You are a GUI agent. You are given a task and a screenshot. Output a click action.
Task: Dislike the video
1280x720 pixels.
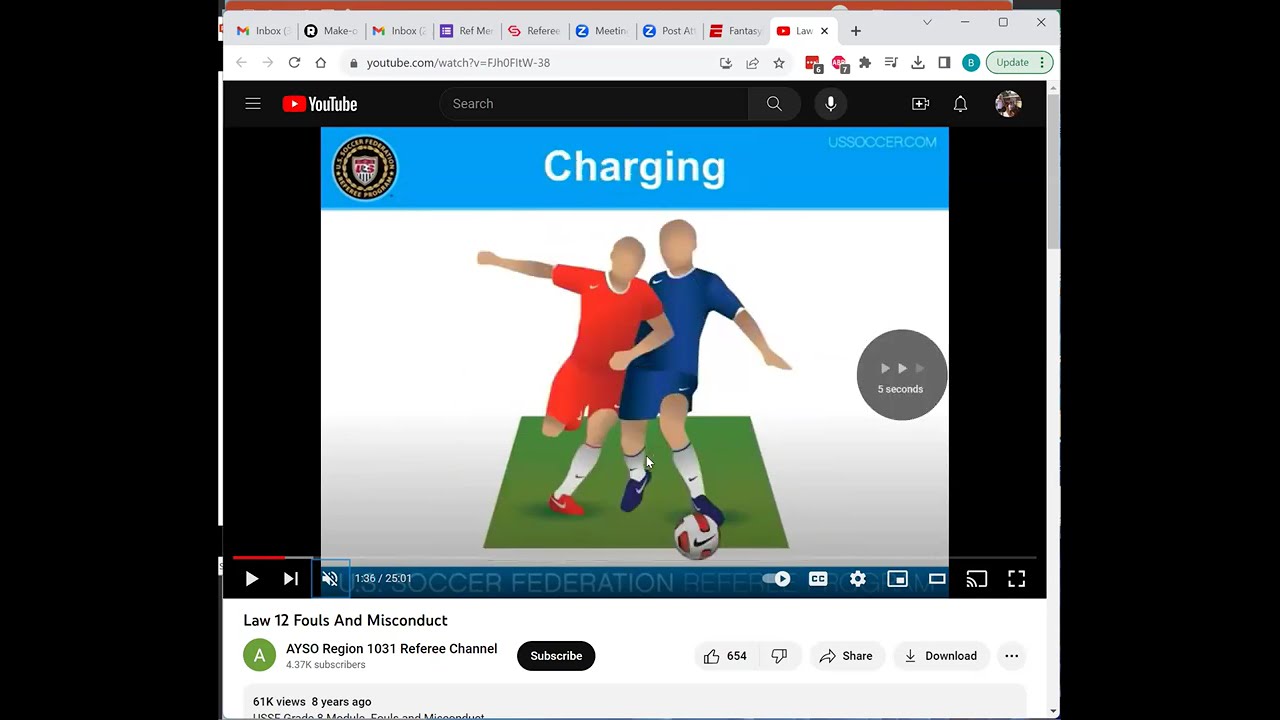[x=778, y=656]
